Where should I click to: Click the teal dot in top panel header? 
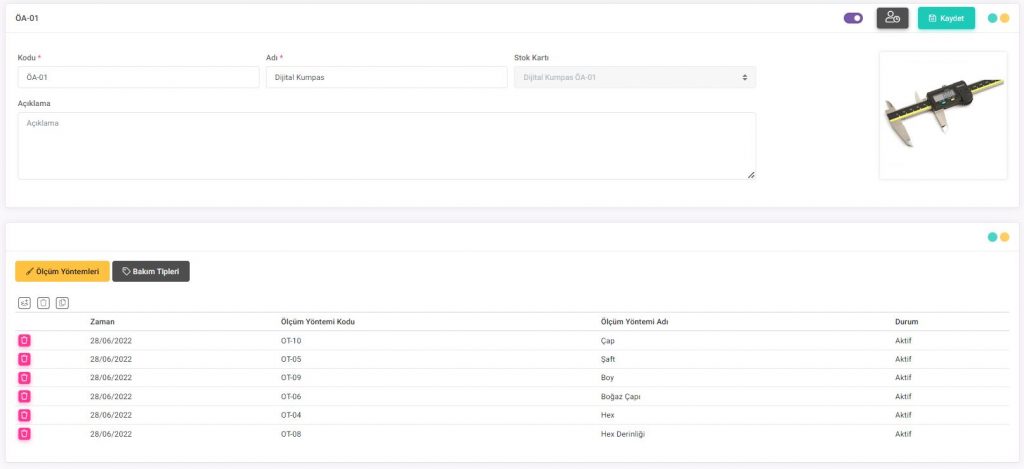[x=992, y=18]
